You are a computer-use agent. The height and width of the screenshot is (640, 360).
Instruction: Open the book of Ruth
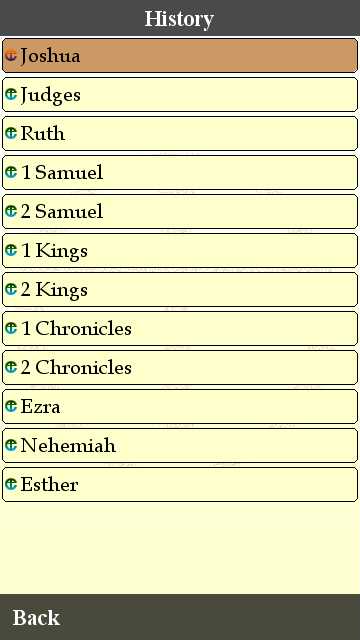click(x=180, y=133)
